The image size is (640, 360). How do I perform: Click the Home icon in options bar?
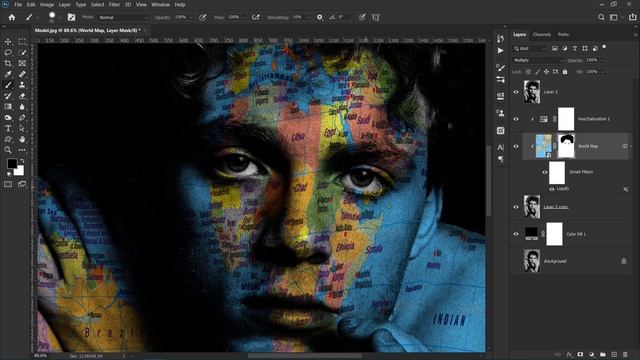[12, 17]
